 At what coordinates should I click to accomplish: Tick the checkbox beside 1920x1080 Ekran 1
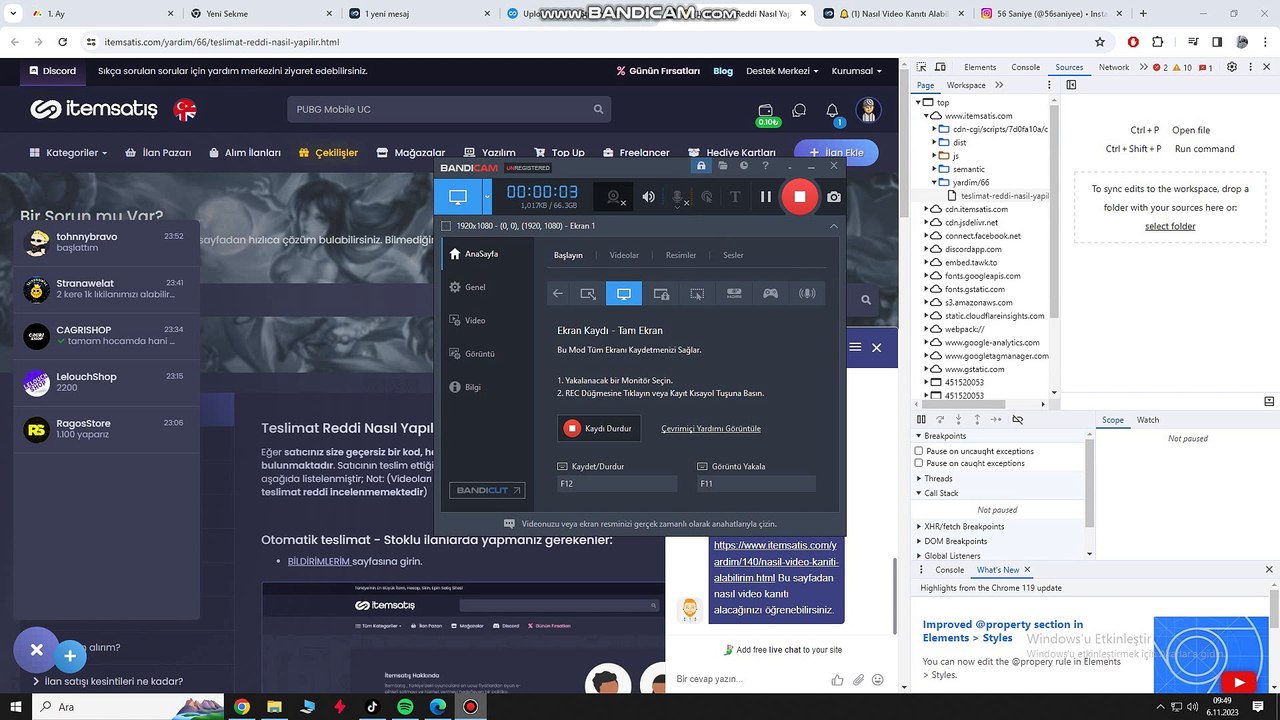coord(446,226)
